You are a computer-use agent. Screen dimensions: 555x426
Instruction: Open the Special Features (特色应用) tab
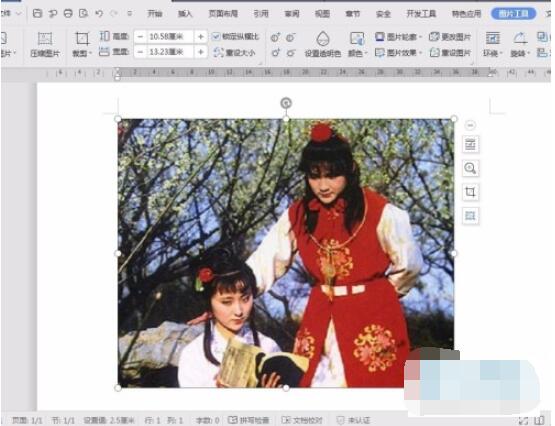click(467, 14)
